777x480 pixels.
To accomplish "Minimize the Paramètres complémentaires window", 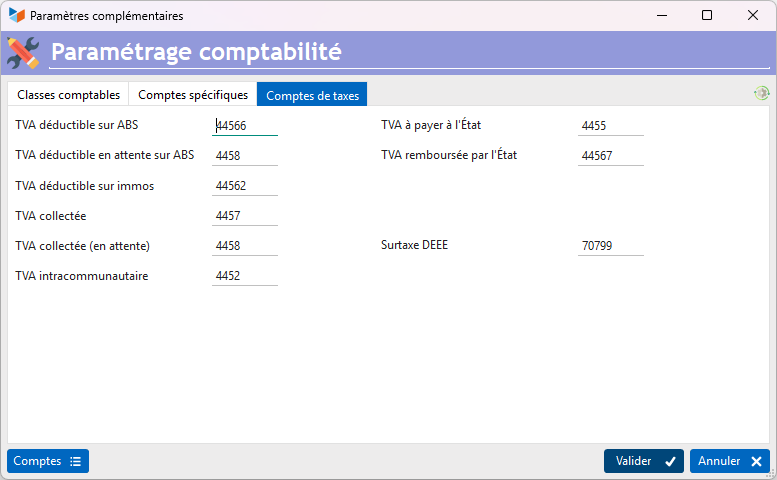I will click(662, 15).
